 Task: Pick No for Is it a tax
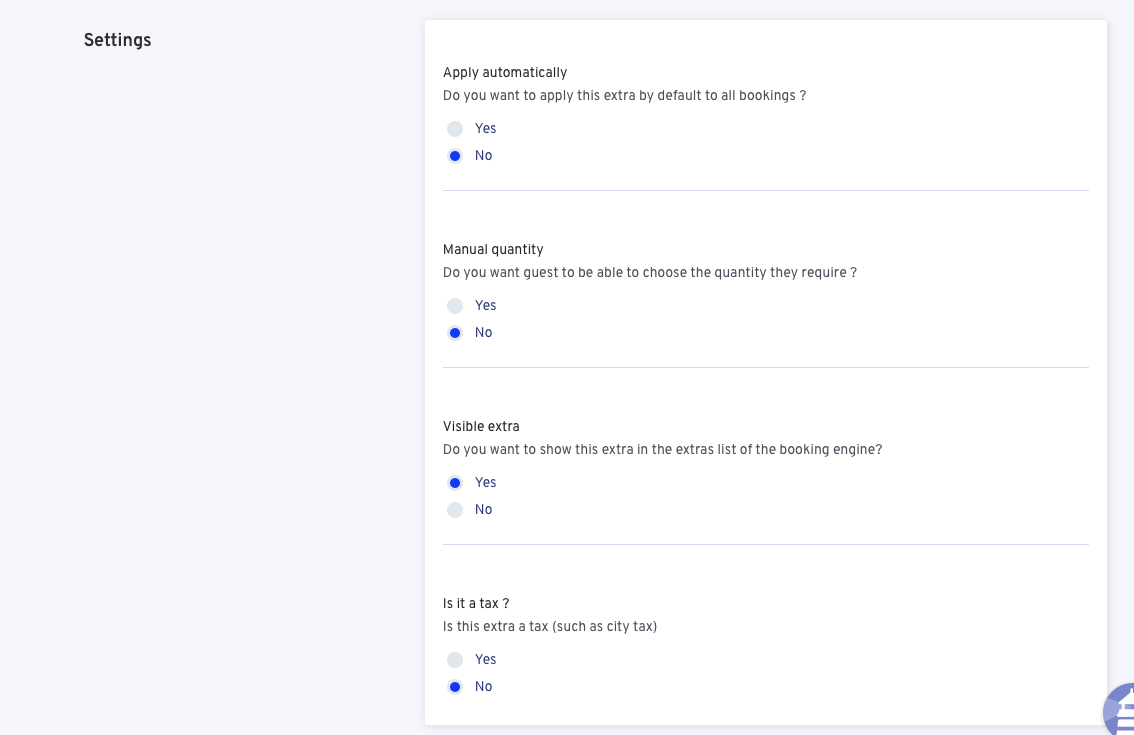point(455,687)
